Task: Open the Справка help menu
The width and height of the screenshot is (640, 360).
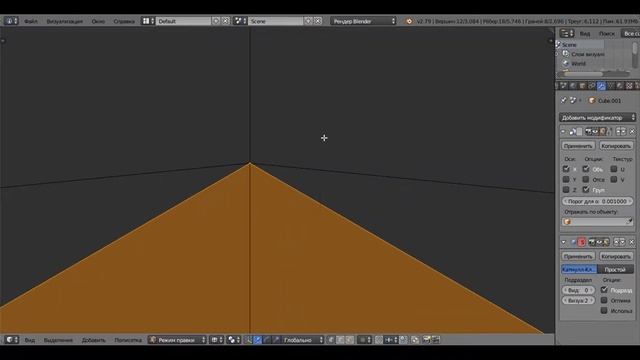Action: point(124,21)
